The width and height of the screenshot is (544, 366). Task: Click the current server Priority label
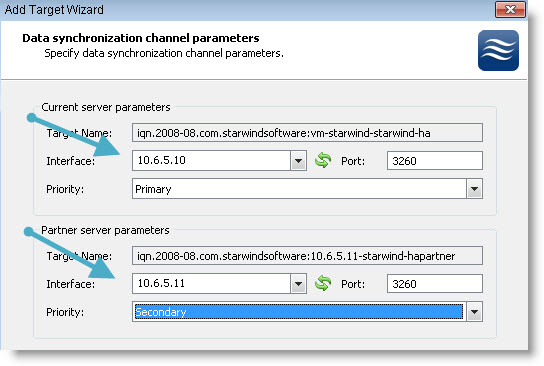pos(65,189)
